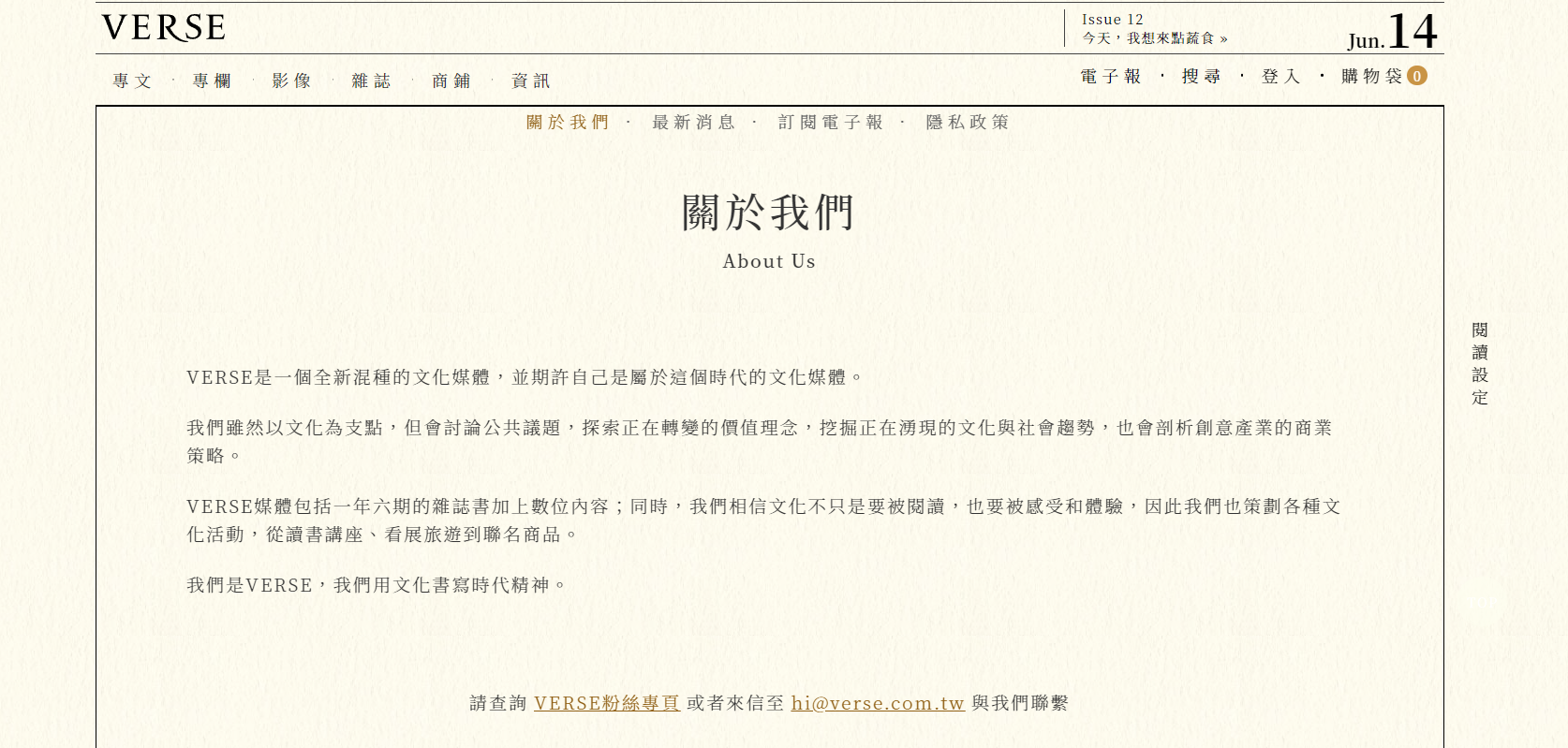
Task: Open the 資訊 menu
Action: click(x=531, y=81)
